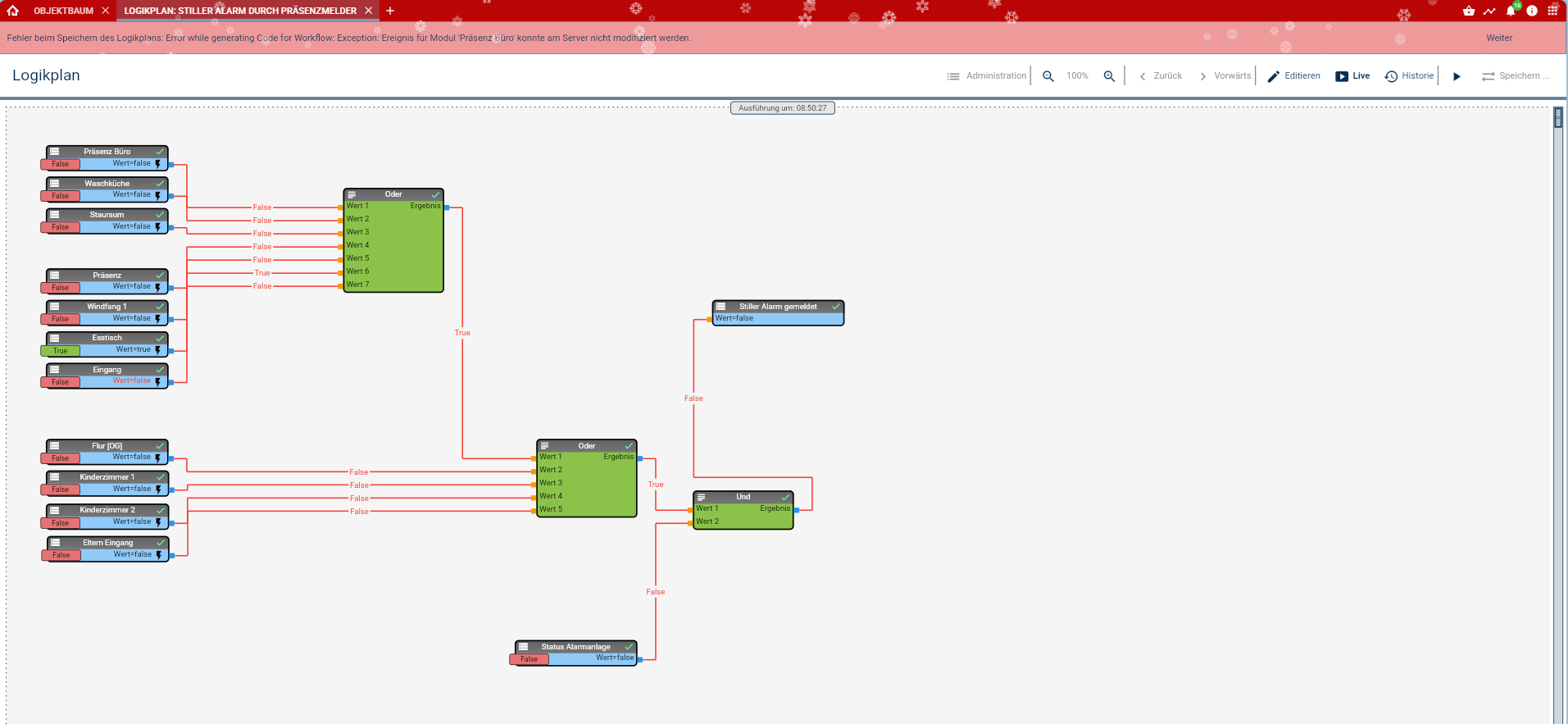The image size is (1568, 724).
Task: Toggle the False badge on Präsenz Büro
Action: [61, 164]
